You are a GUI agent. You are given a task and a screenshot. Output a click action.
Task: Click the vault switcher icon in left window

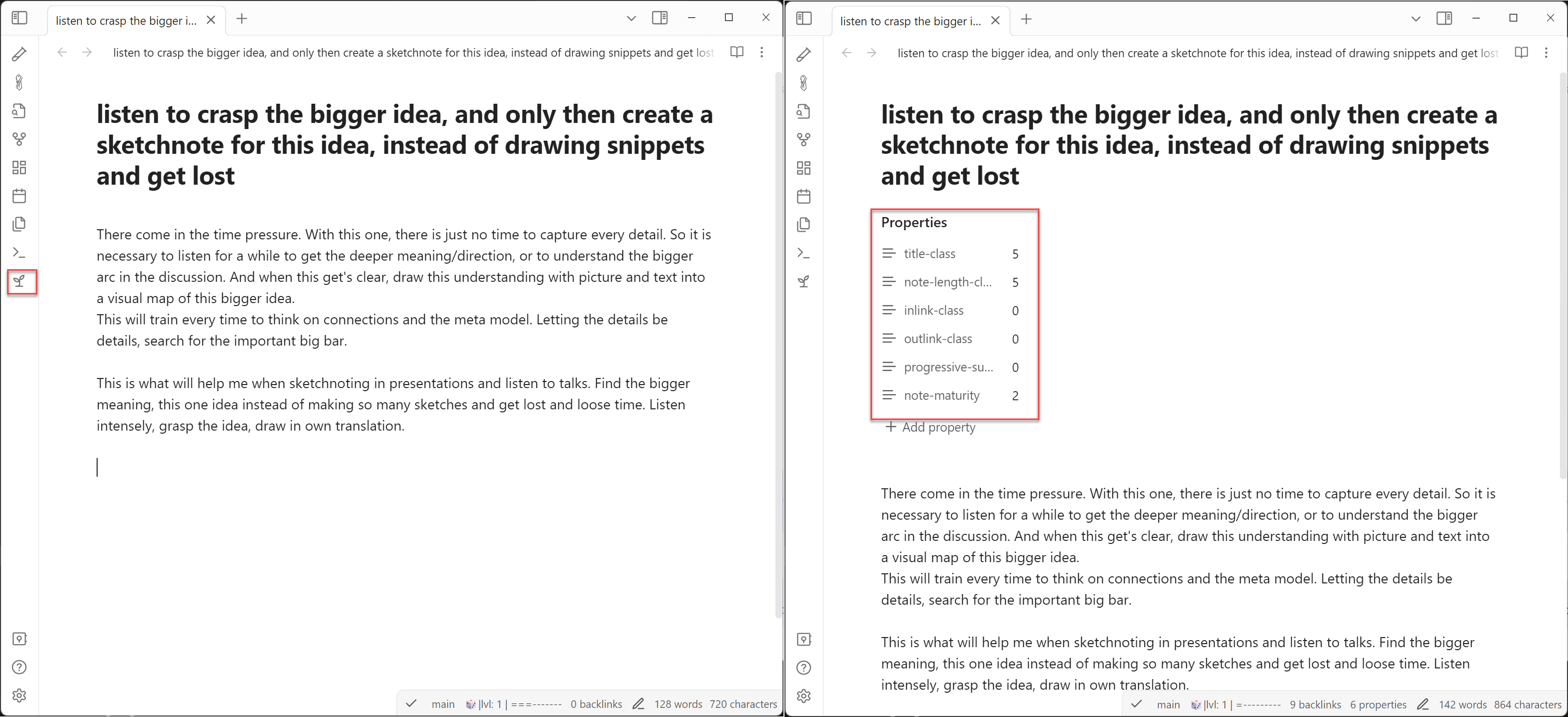pyautogui.click(x=20, y=639)
